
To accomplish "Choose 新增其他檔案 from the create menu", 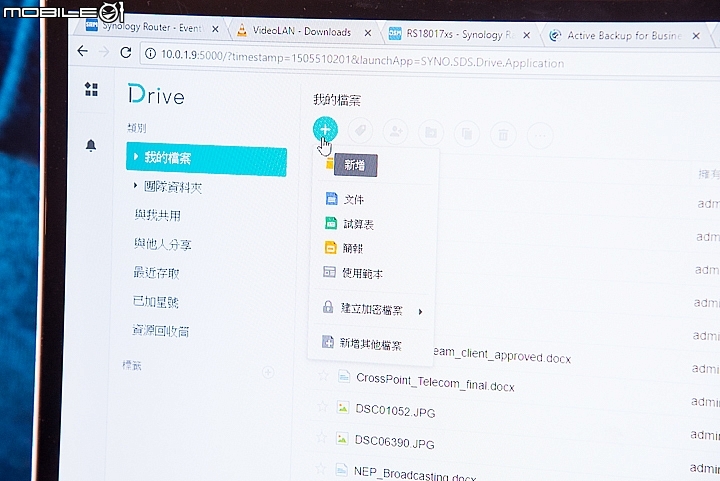I will [x=371, y=344].
